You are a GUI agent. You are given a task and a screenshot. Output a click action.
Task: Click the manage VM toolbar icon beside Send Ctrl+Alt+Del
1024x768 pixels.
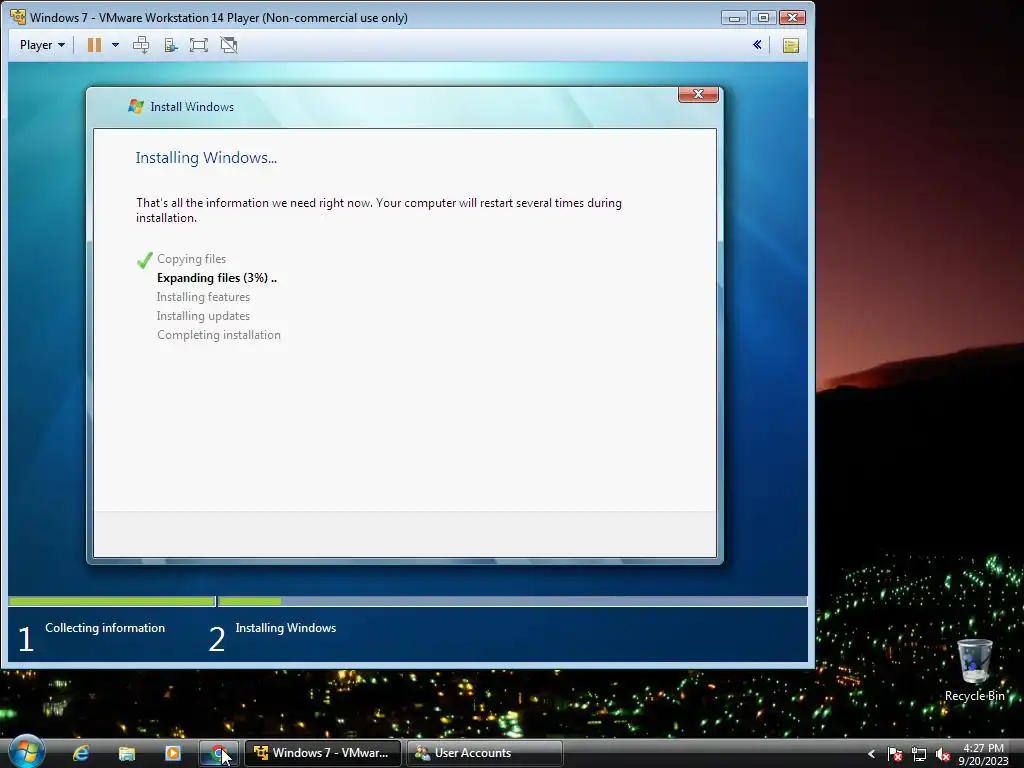point(170,45)
